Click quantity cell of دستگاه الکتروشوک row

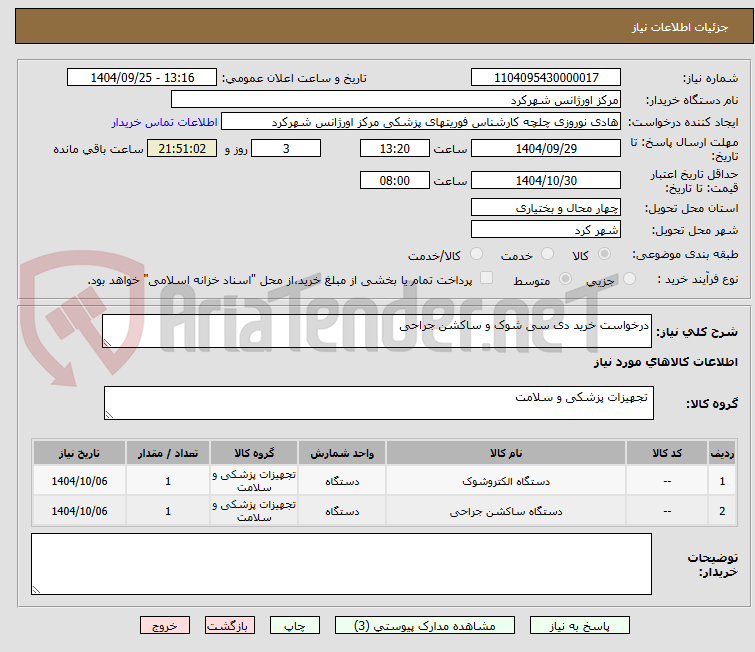point(168,481)
